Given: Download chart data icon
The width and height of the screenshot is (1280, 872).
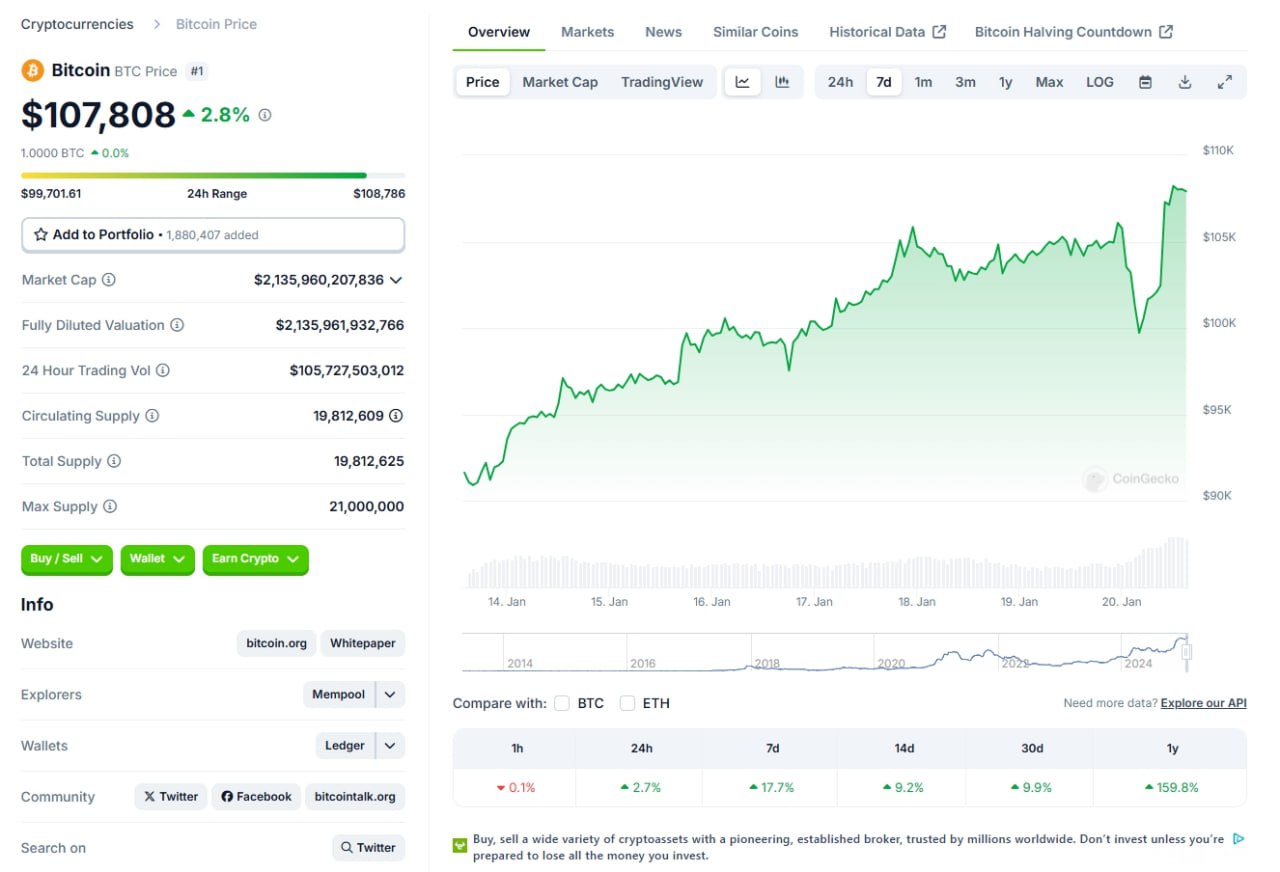Looking at the screenshot, I should pos(1185,82).
